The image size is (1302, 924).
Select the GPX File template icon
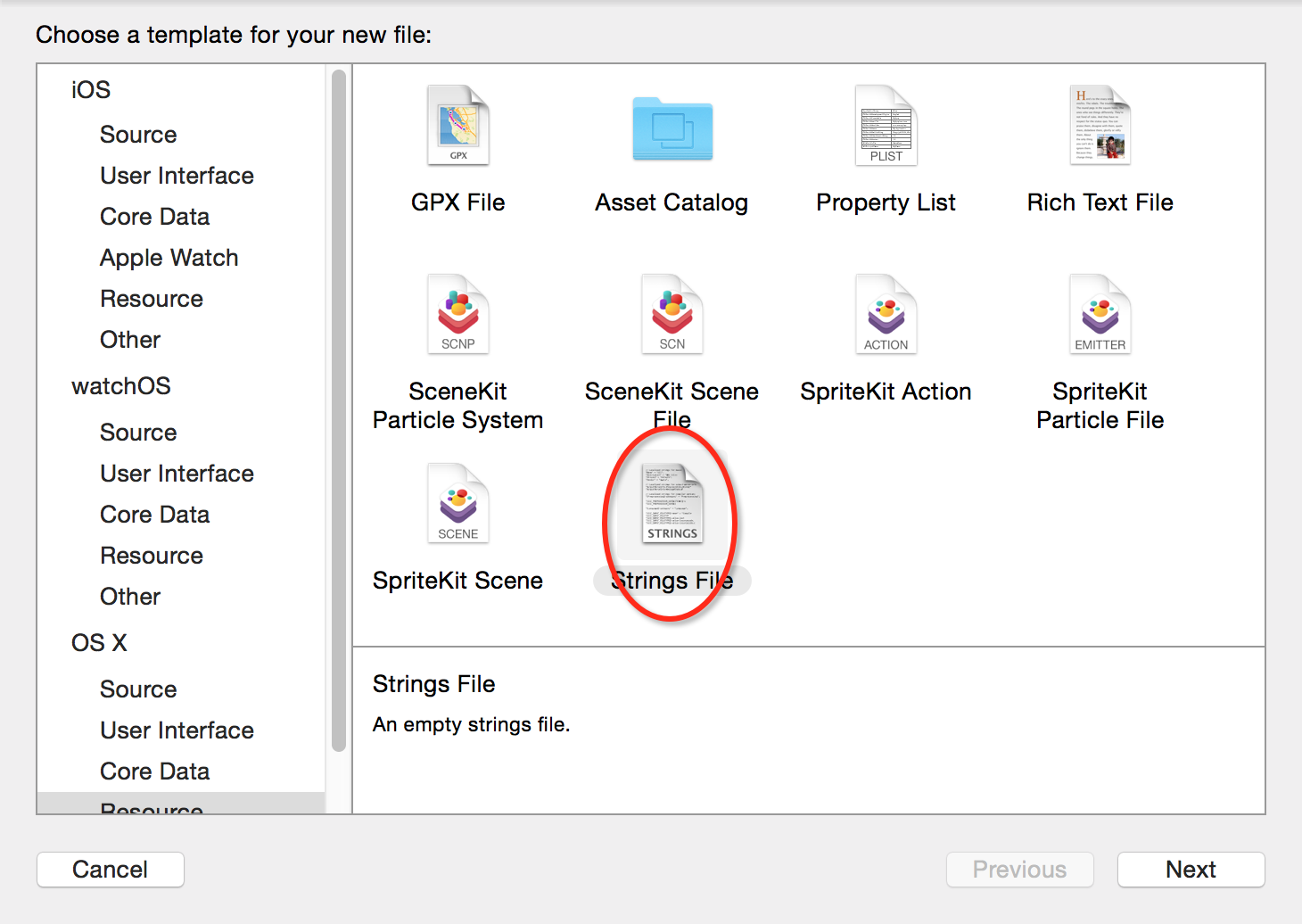[x=457, y=125]
